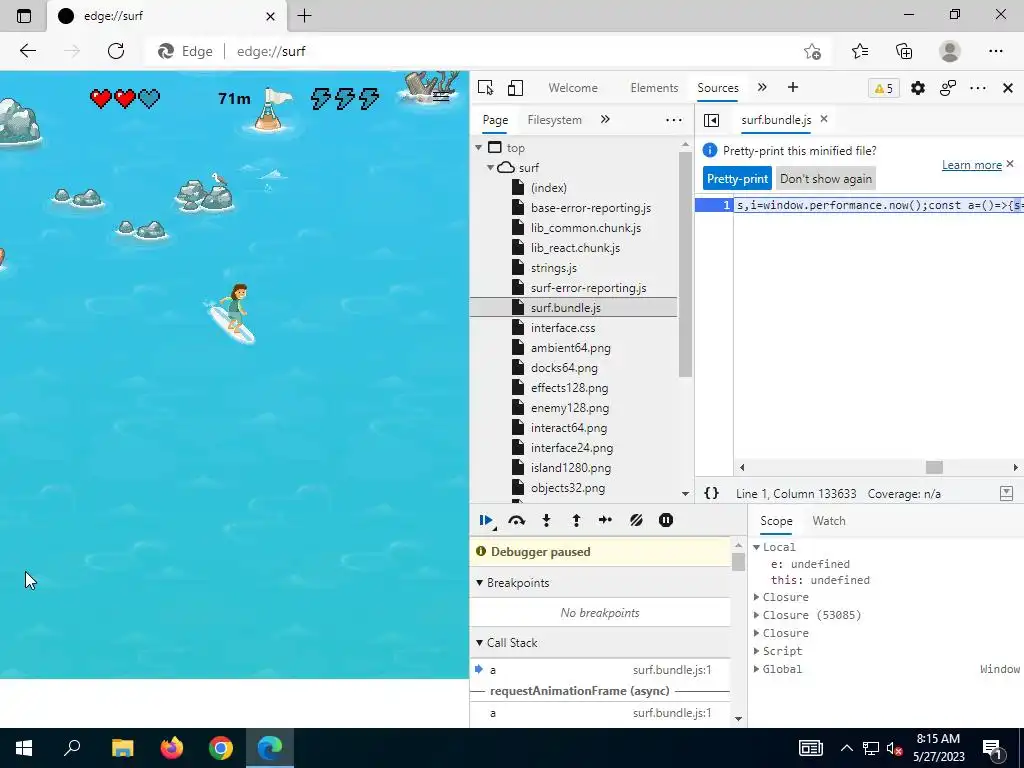Toggle deactivate breakpoints
This screenshot has width=1024, height=768.
[x=636, y=520]
